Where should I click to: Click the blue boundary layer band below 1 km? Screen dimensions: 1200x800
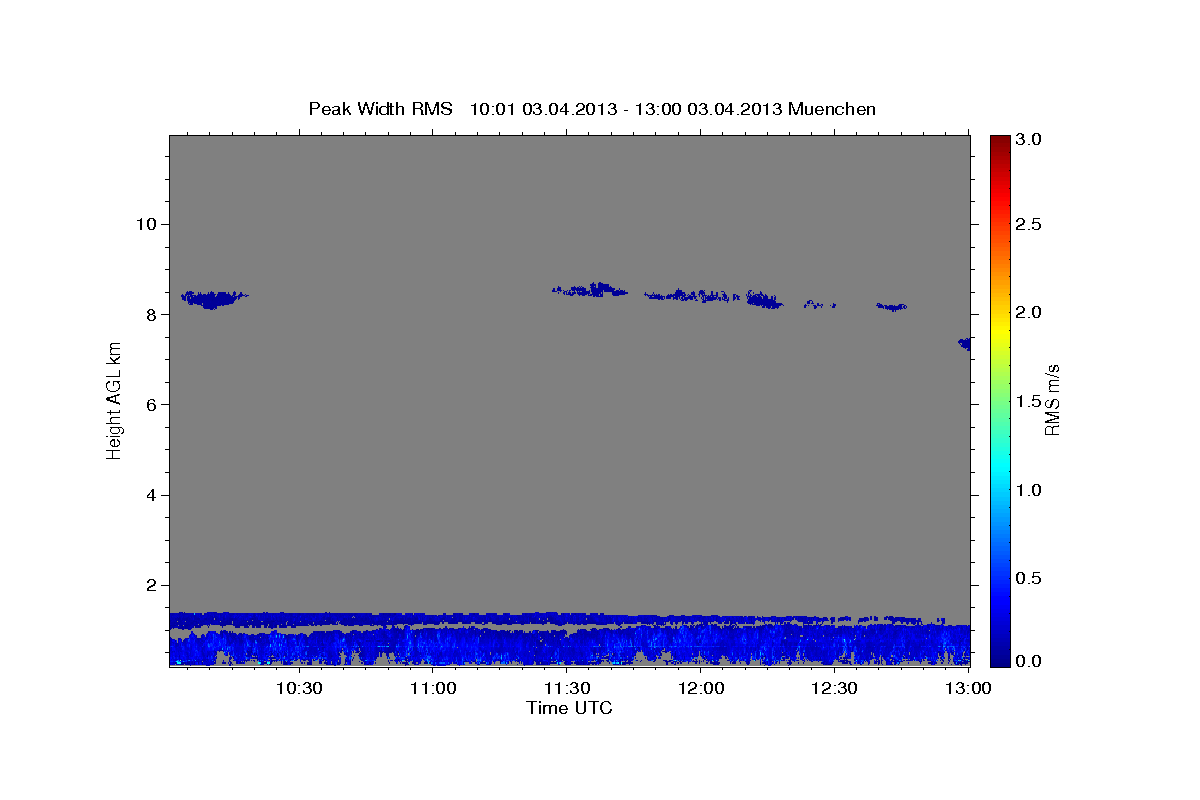pyautogui.click(x=570, y=645)
